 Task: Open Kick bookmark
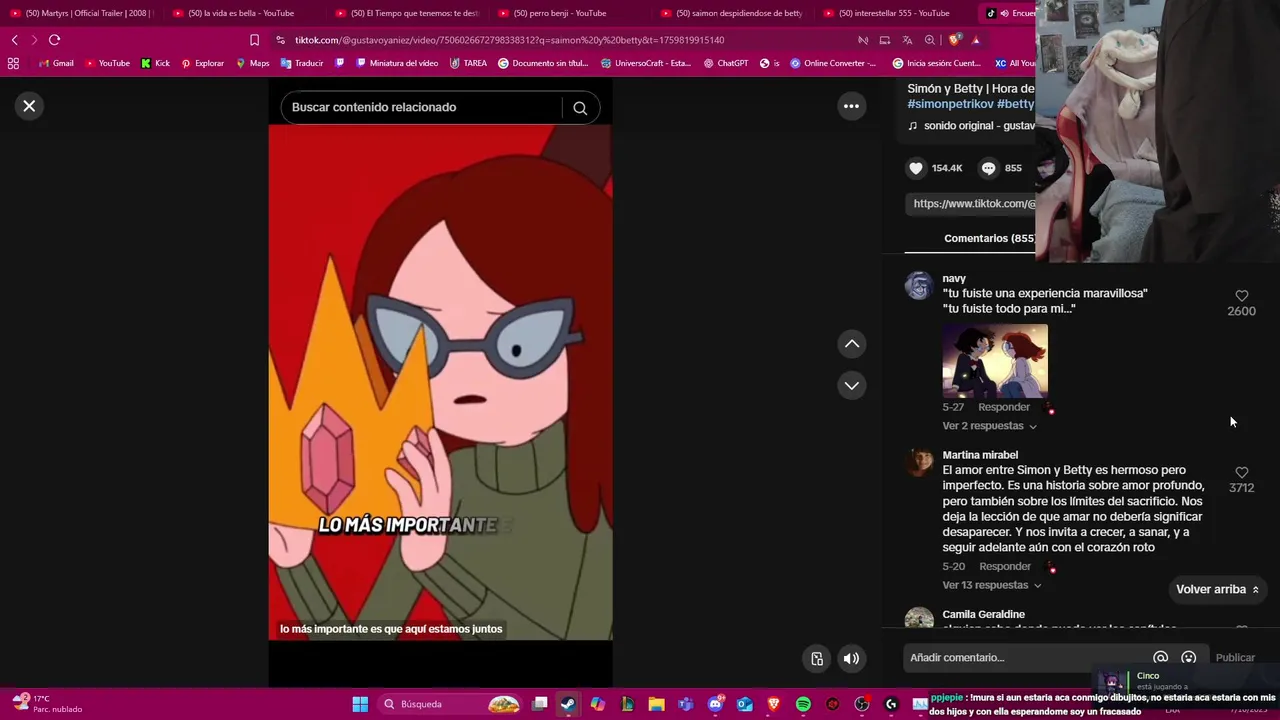155,63
